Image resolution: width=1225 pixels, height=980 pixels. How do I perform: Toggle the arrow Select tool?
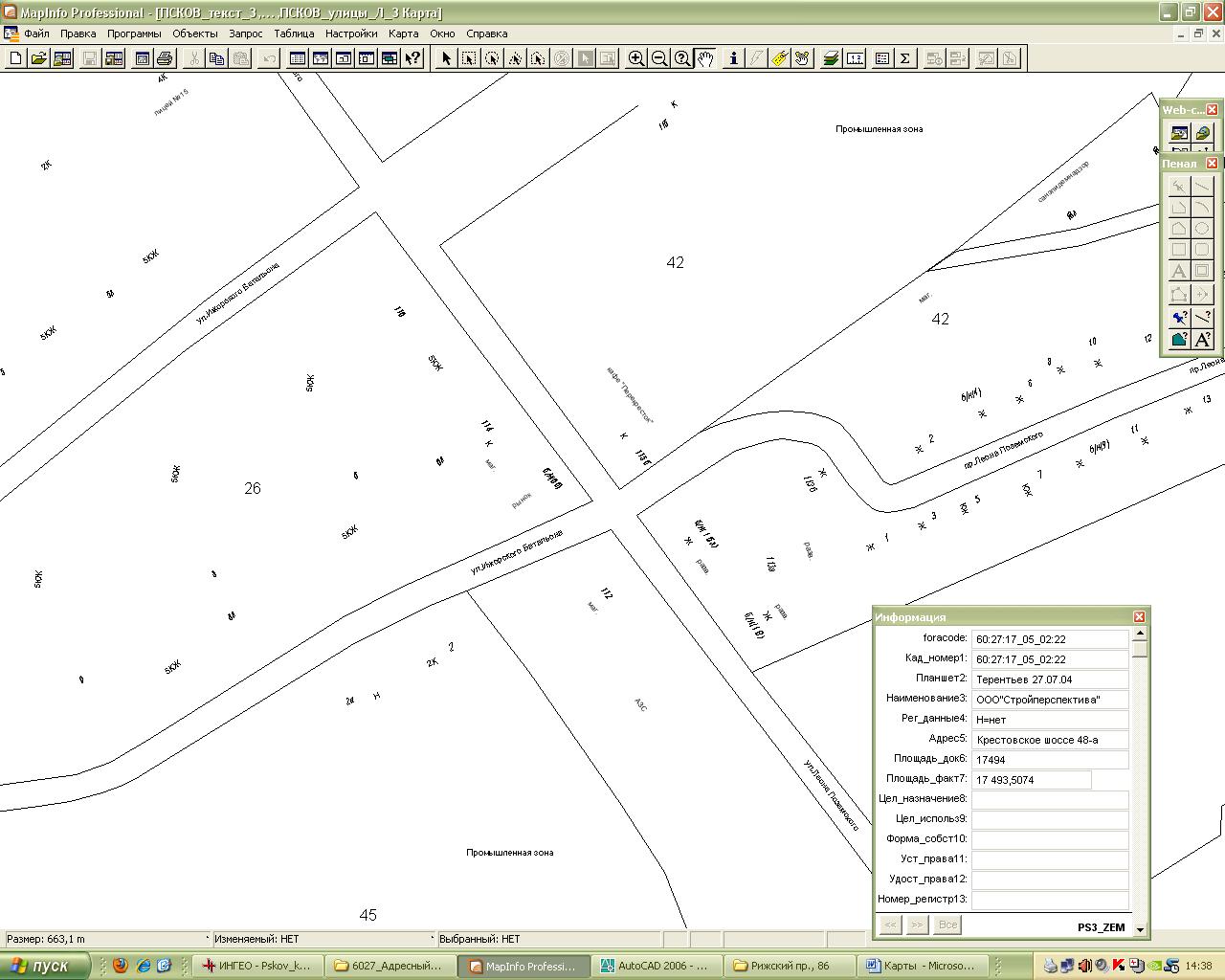point(446,58)
